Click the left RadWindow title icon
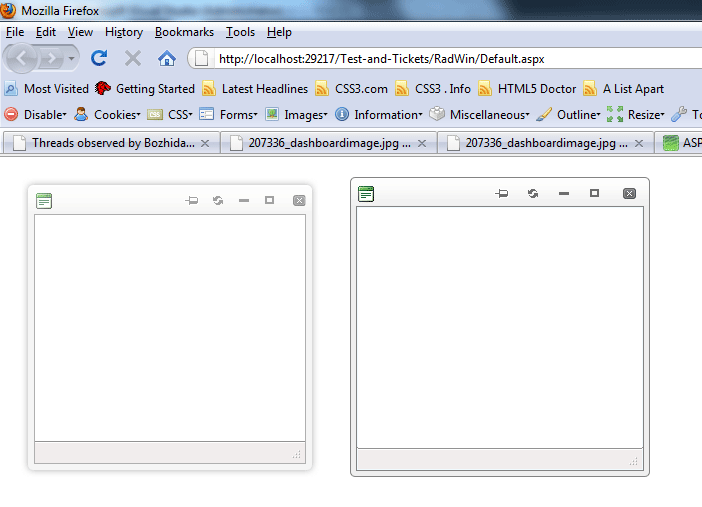The width and height of the screenshot is (702, 507). tap(44, 201)
